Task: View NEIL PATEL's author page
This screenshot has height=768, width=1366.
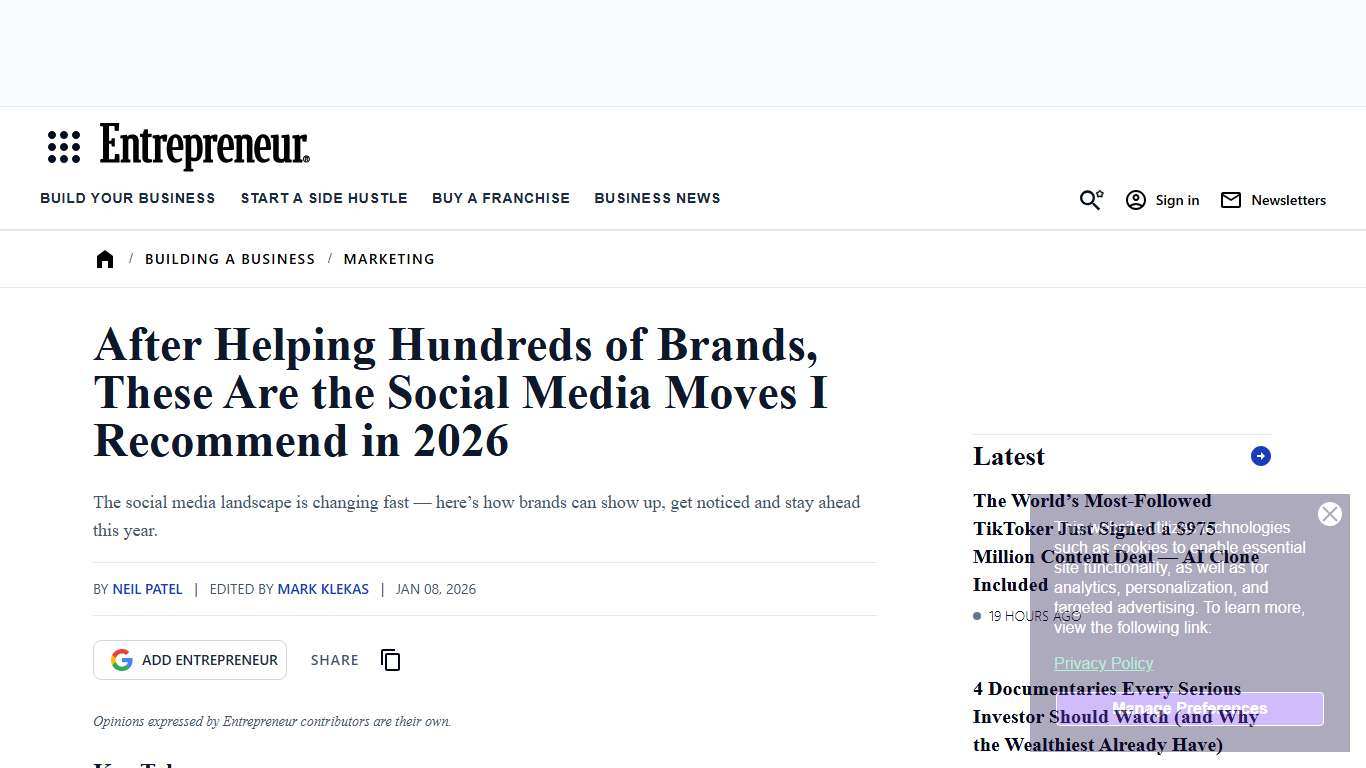Action: pyautogui.click(x=147, y=589)
